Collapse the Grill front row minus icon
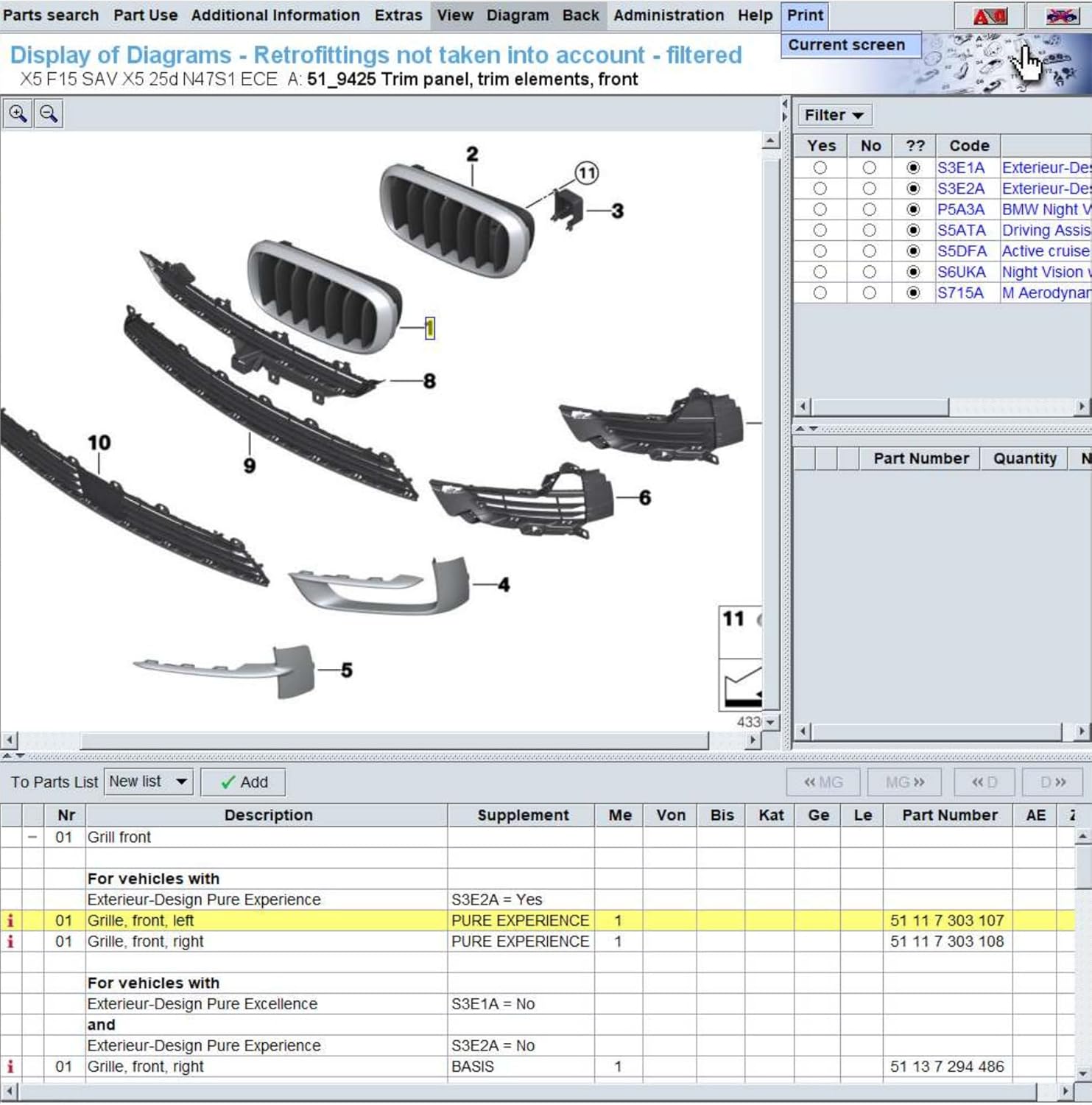This screenshot has height=1105, width=1092. click(32, 837)
